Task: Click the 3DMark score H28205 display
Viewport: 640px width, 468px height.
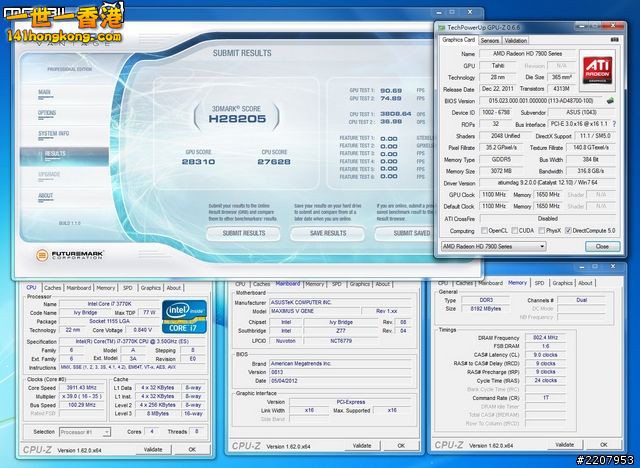Action: (x=237, y=121)
